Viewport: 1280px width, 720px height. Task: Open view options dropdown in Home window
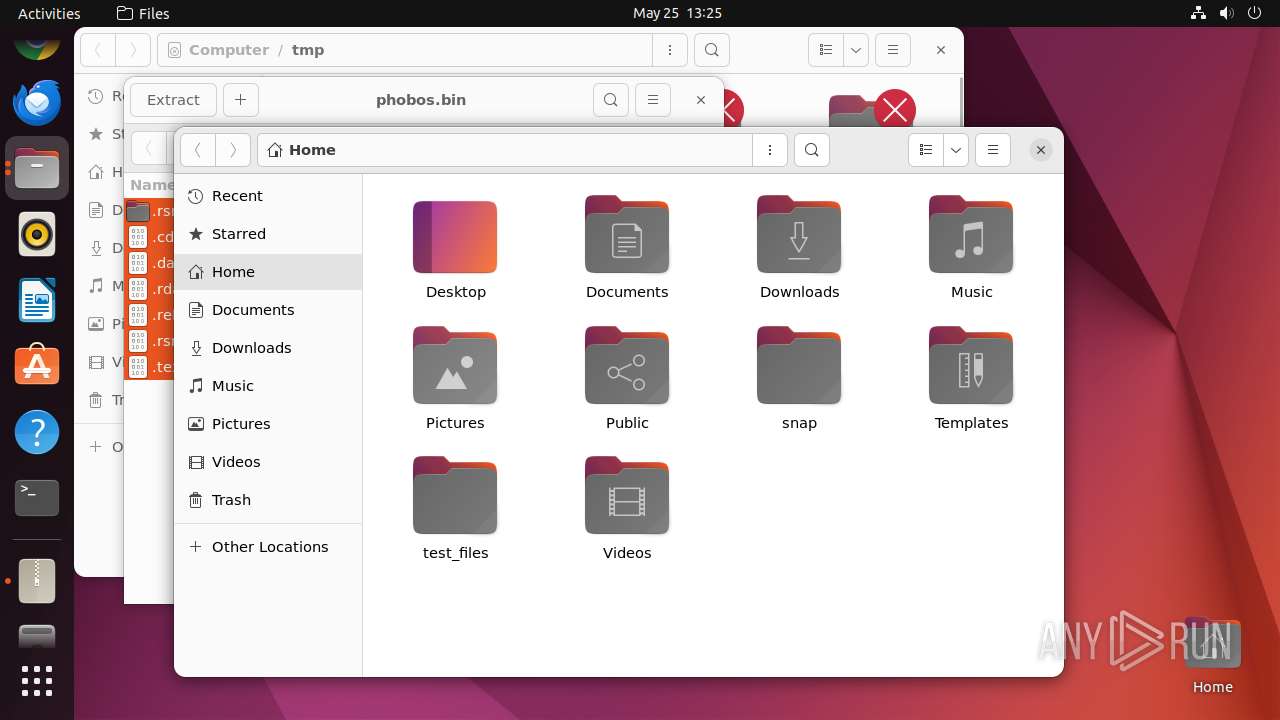click(x=956, y=150)
